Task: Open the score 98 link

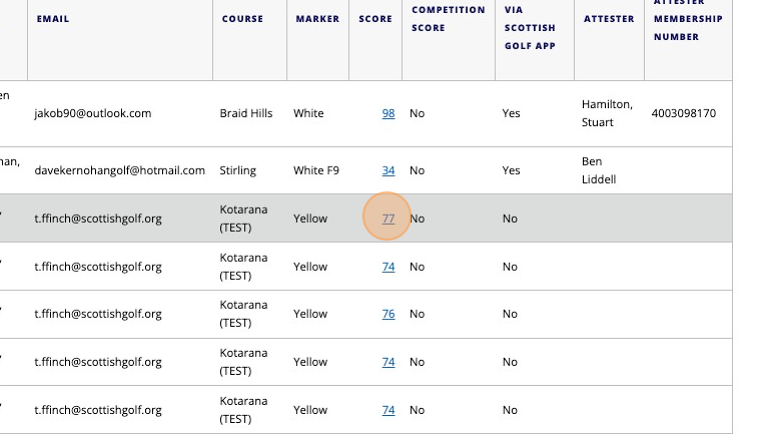Action: [388, 114]
